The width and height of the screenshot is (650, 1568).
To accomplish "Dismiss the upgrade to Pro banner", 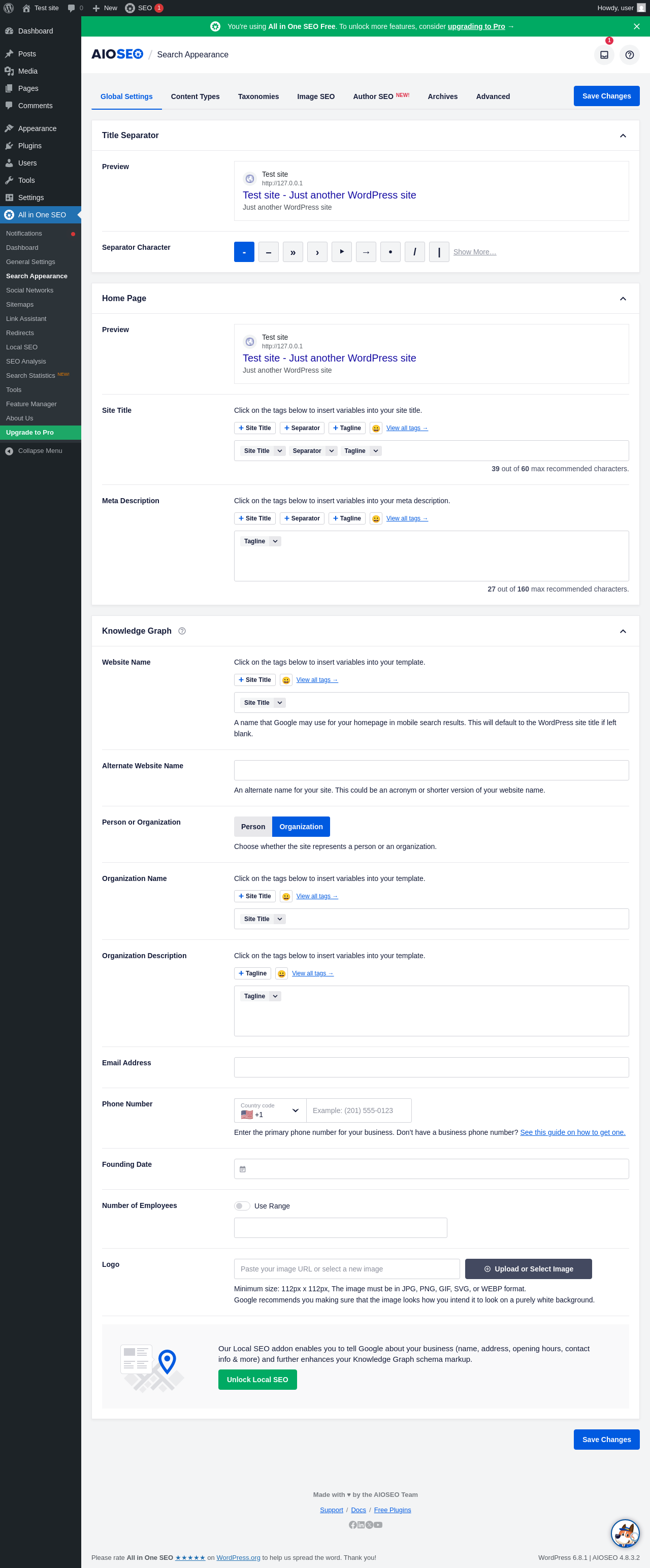I will tap(636, 27).
